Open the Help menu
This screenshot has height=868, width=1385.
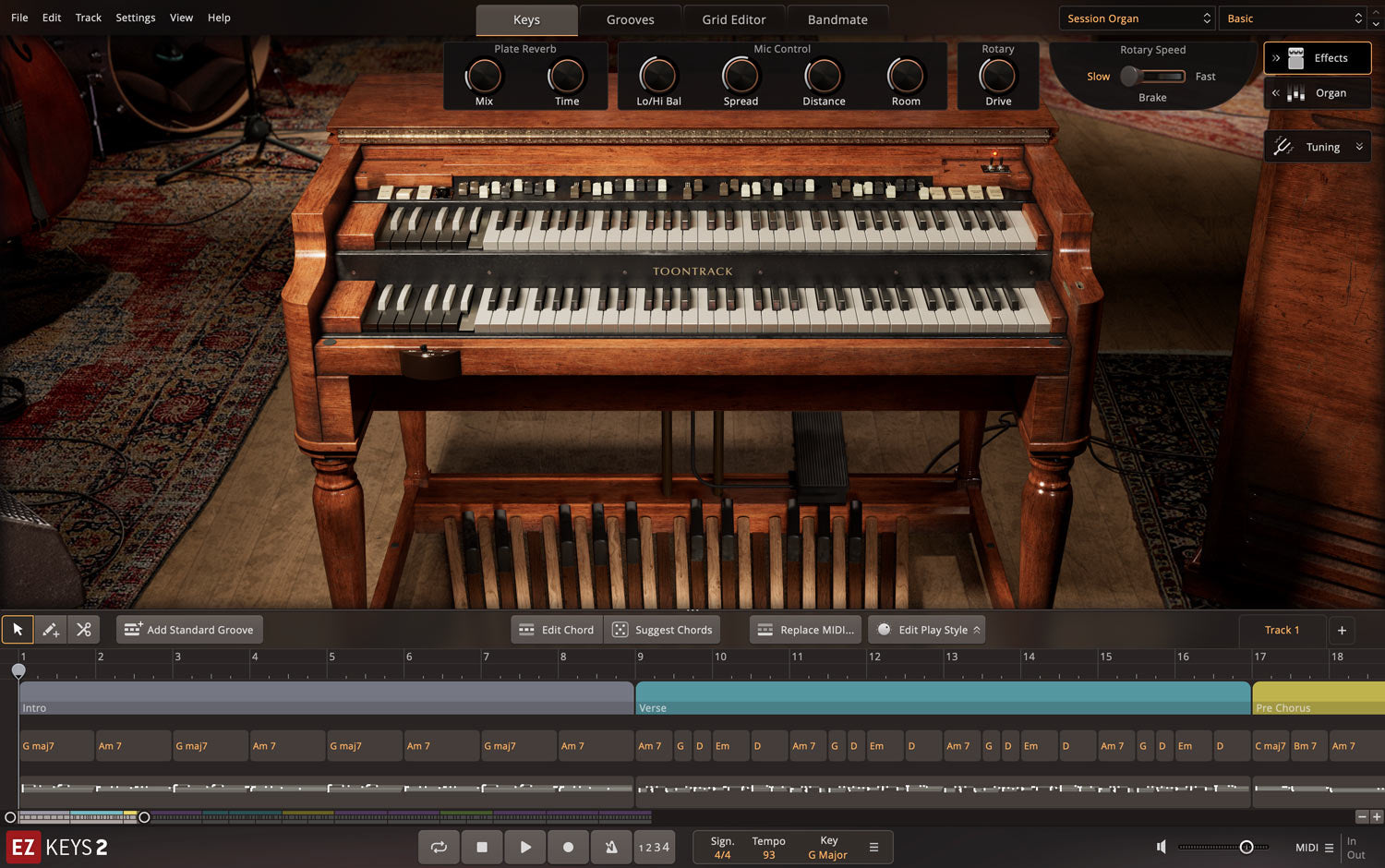coord(219,18)
